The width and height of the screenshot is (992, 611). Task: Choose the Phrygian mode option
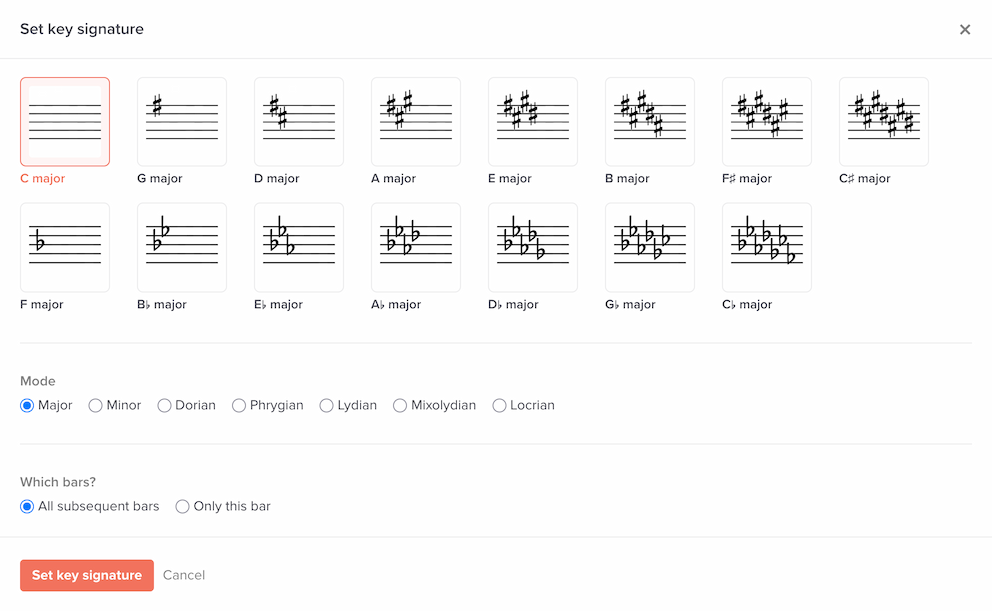pyautogui.click(x=239, y=406)
